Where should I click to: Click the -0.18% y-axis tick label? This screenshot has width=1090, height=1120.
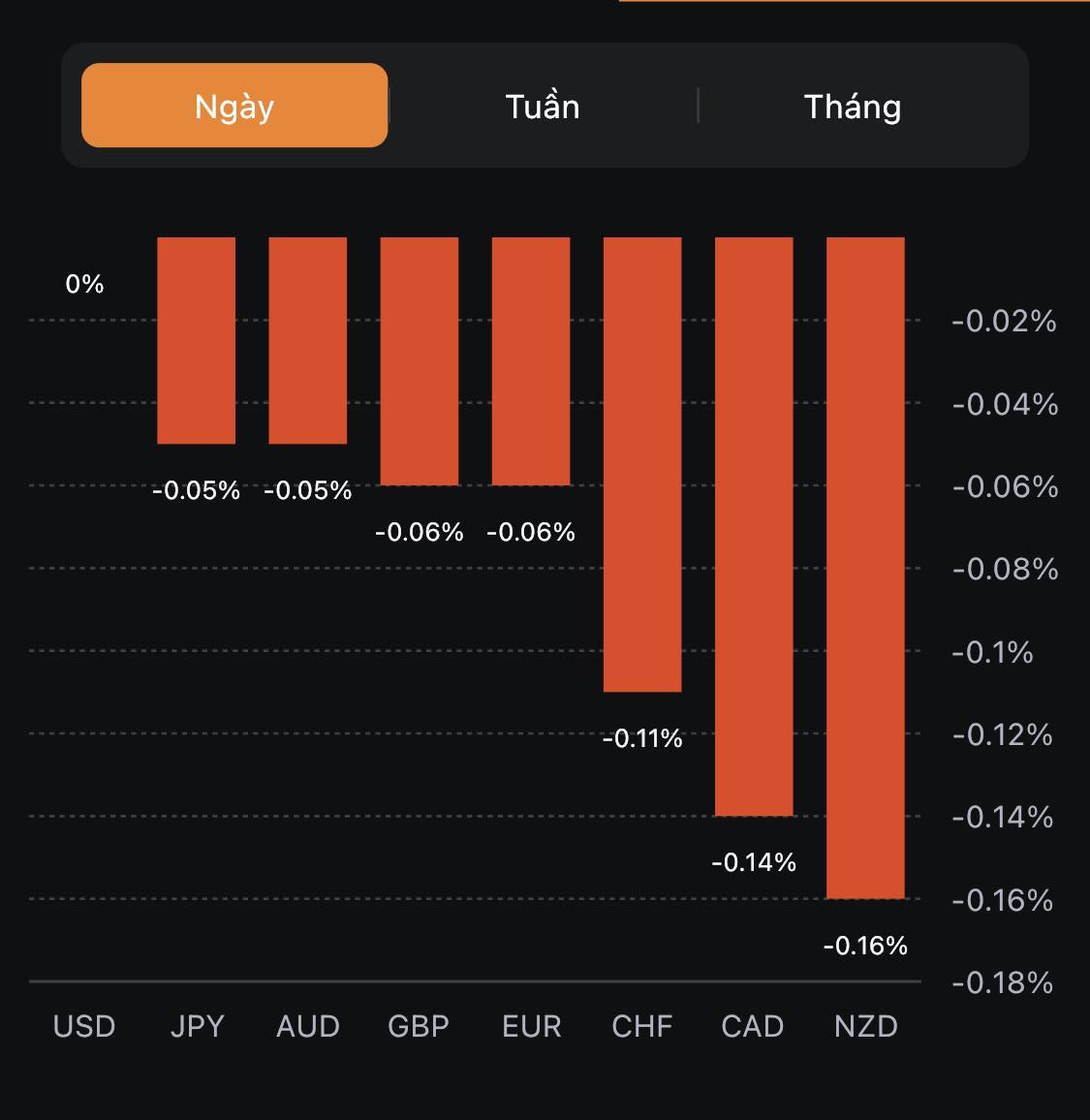(1003, 983)
